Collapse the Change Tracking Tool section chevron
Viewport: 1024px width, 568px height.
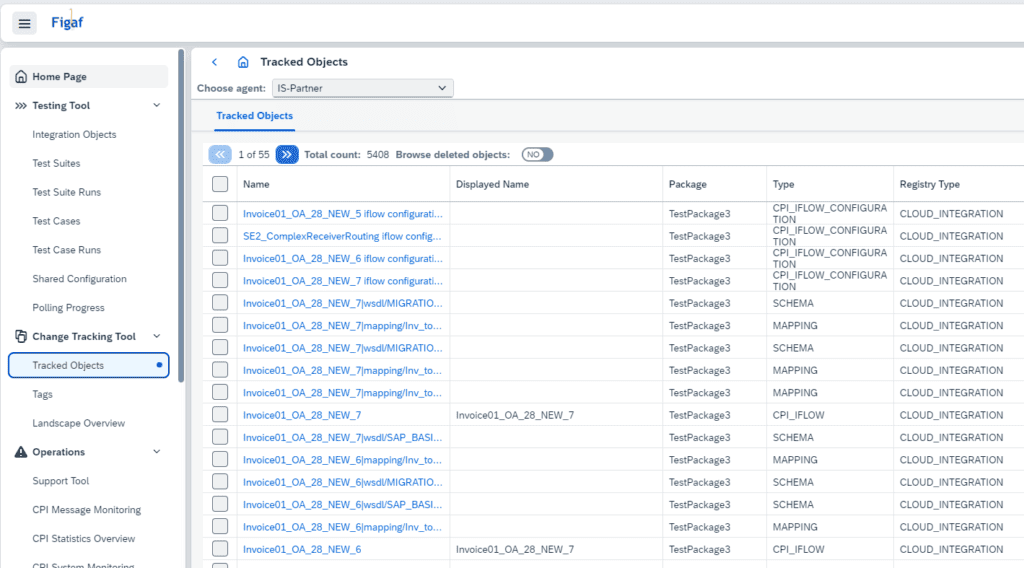pos(157,336)
